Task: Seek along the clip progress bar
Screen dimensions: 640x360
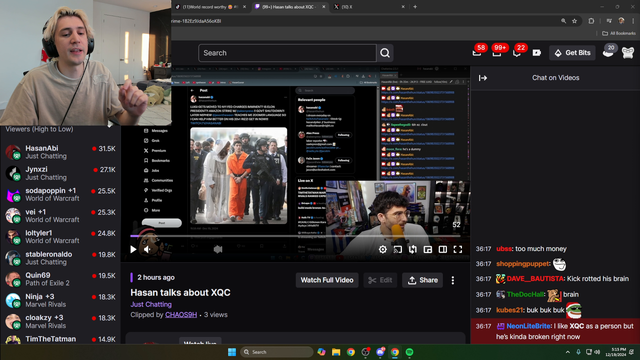Action: 296,236
